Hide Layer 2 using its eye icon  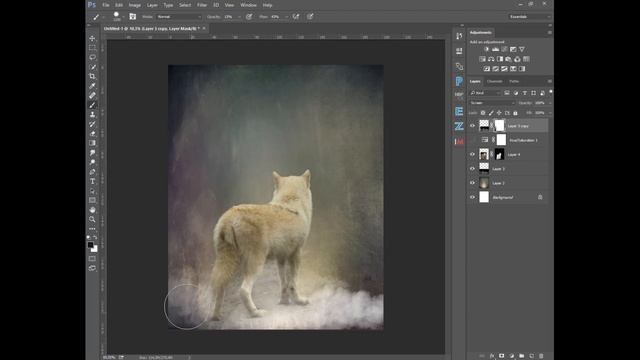click(472, 183)
